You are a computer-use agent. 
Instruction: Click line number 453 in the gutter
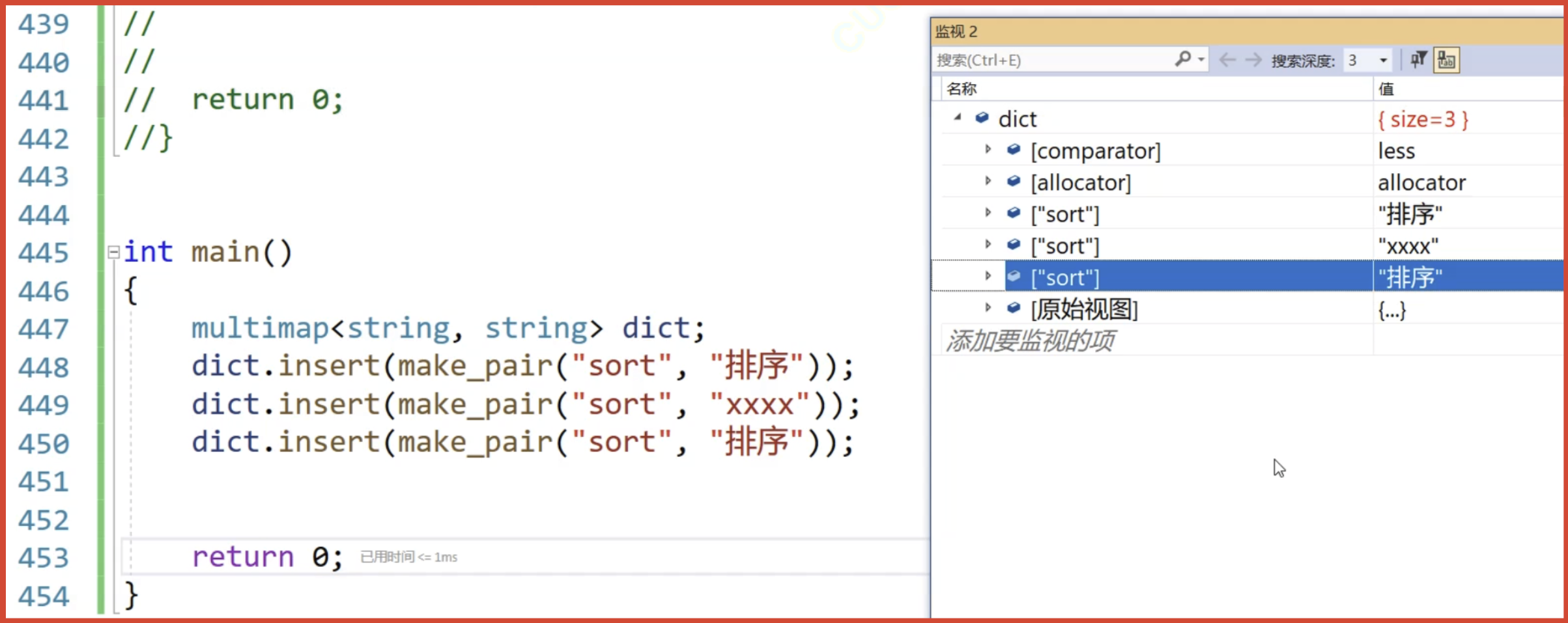pos(43,559)
